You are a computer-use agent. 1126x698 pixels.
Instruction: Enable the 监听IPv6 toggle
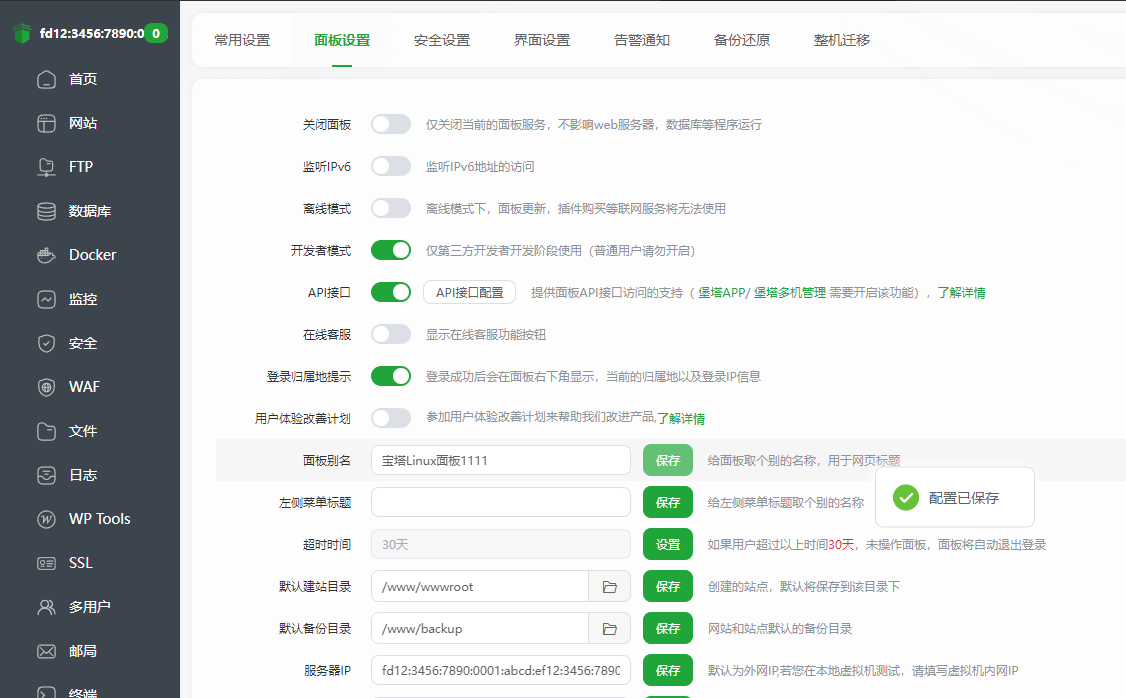point(390,166)
